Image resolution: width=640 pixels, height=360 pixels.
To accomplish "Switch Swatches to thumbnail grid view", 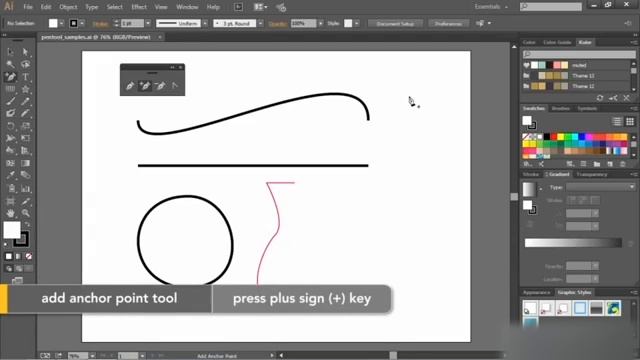I will pos(630,121).
